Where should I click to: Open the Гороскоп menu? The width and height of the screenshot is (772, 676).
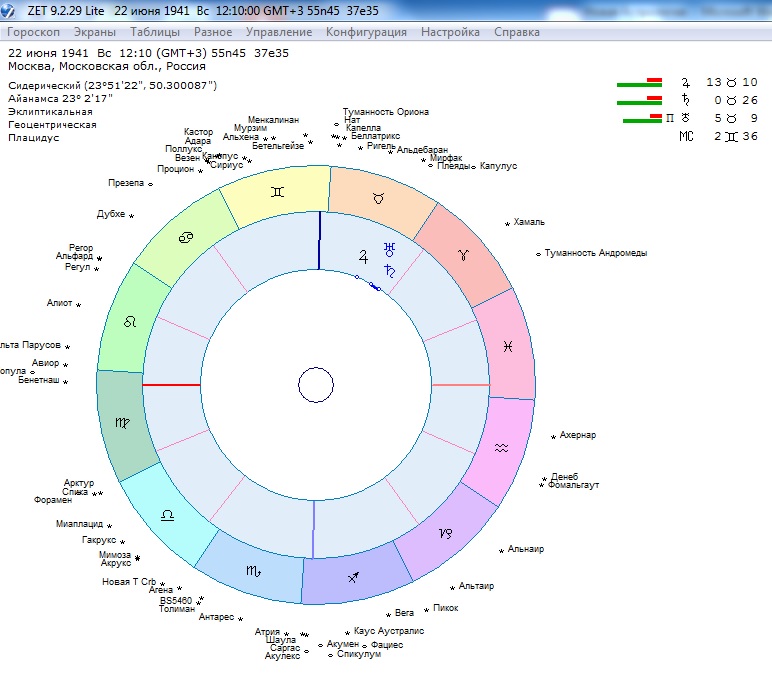click(x=34, y=32)
